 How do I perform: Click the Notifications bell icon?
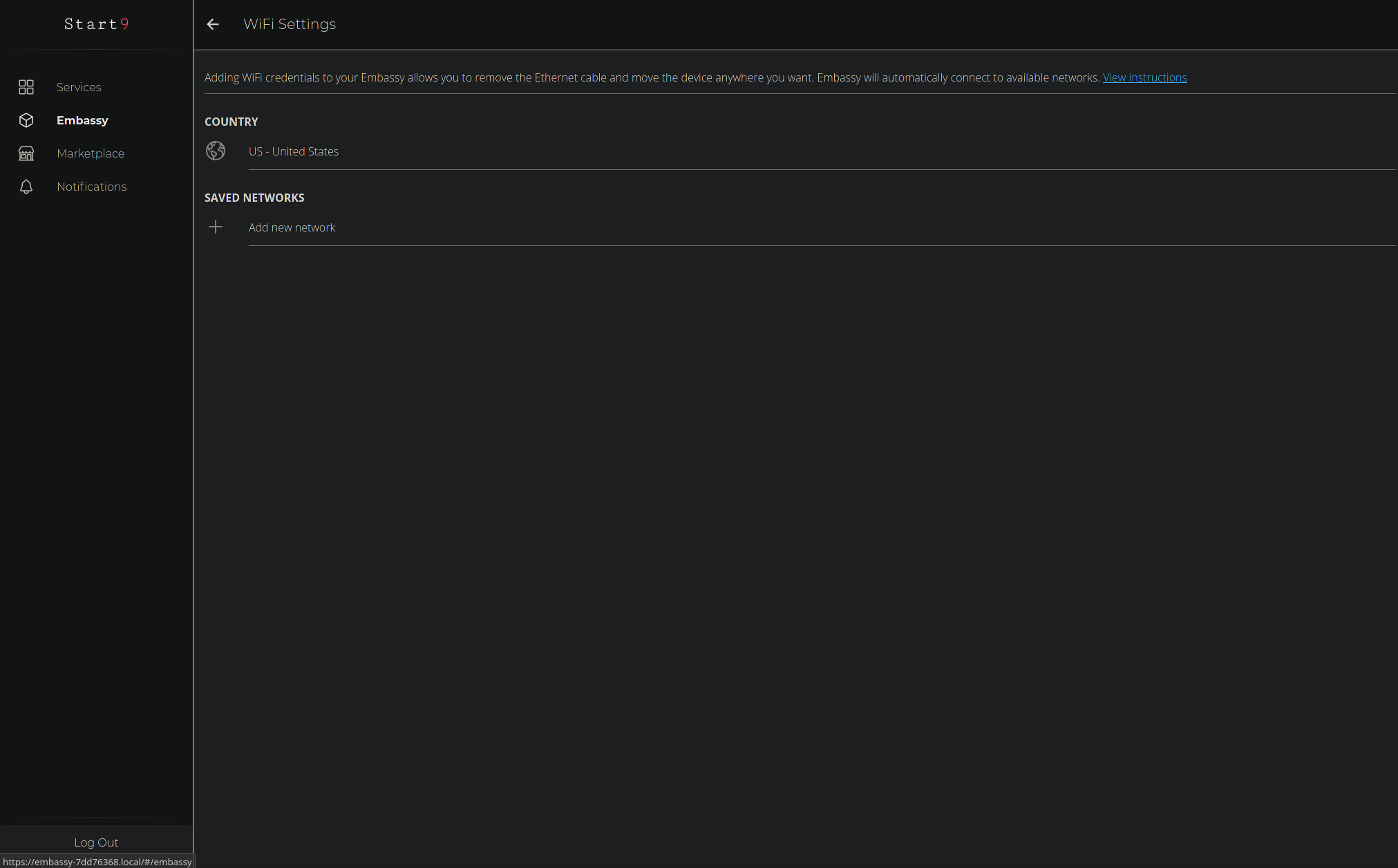click(x=26, y=187)
